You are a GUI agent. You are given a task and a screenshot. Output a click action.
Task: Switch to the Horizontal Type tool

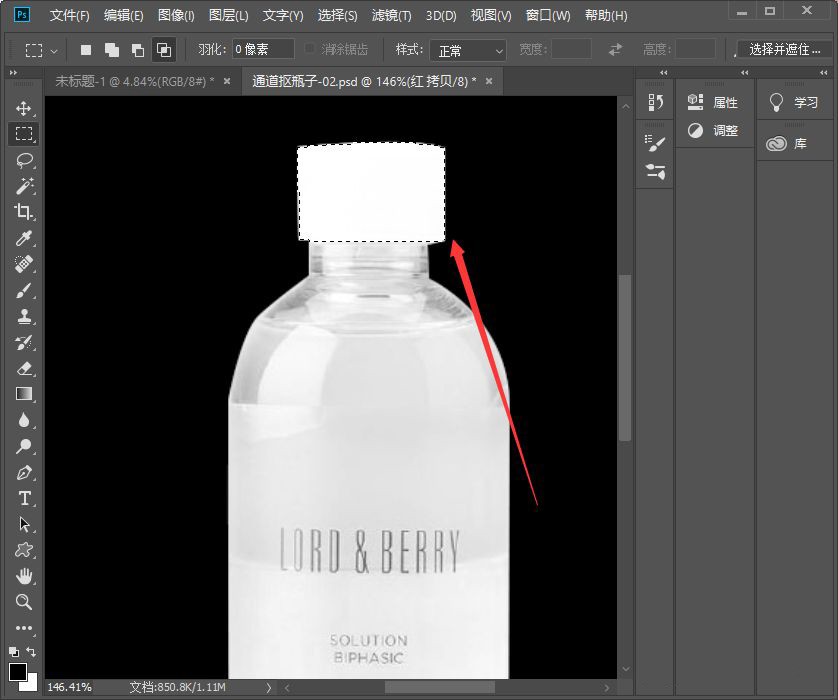tap(24, 498)
